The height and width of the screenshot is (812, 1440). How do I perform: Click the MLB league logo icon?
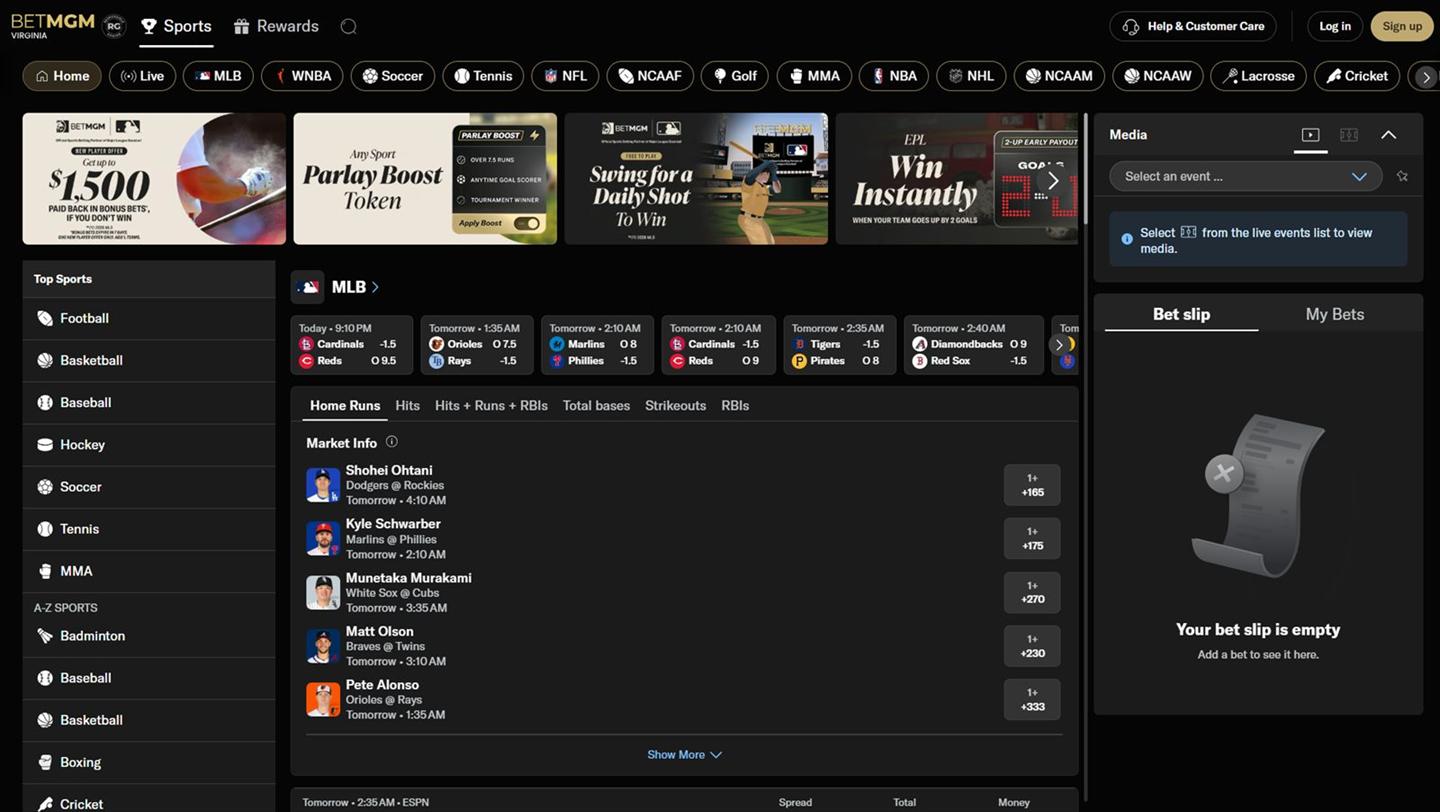[308, 287]
